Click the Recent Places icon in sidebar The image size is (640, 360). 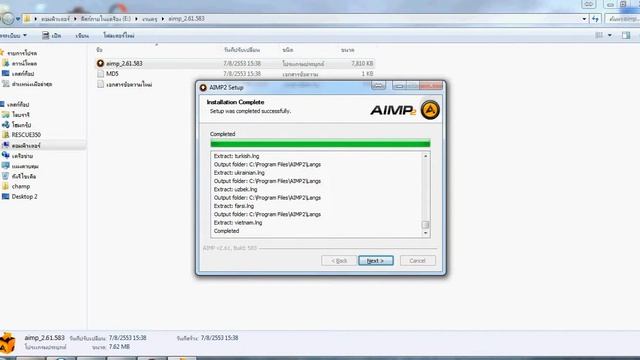[6, 84]
